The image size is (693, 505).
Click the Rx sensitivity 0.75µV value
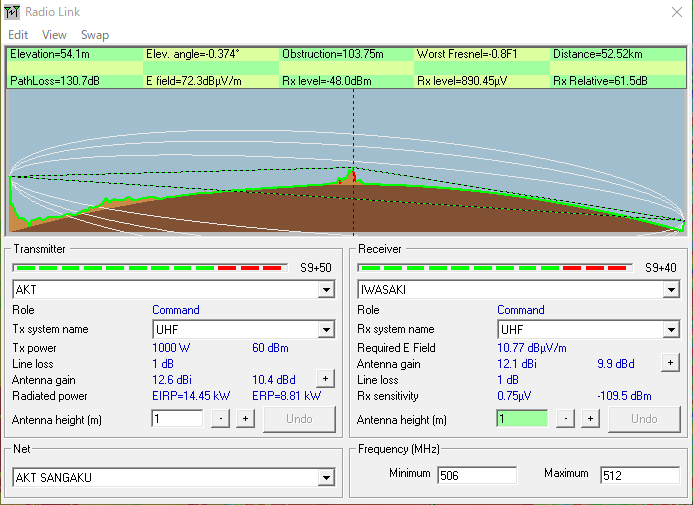point(514,396)
